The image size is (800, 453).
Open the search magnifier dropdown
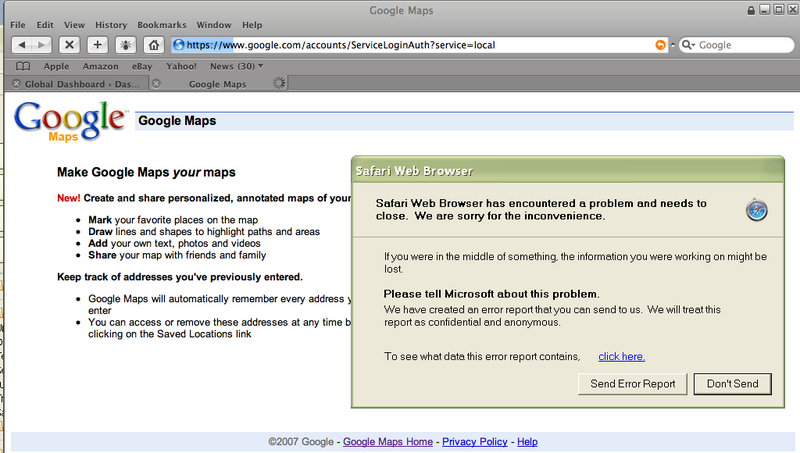pyautogui.click(x=688, y=45)
